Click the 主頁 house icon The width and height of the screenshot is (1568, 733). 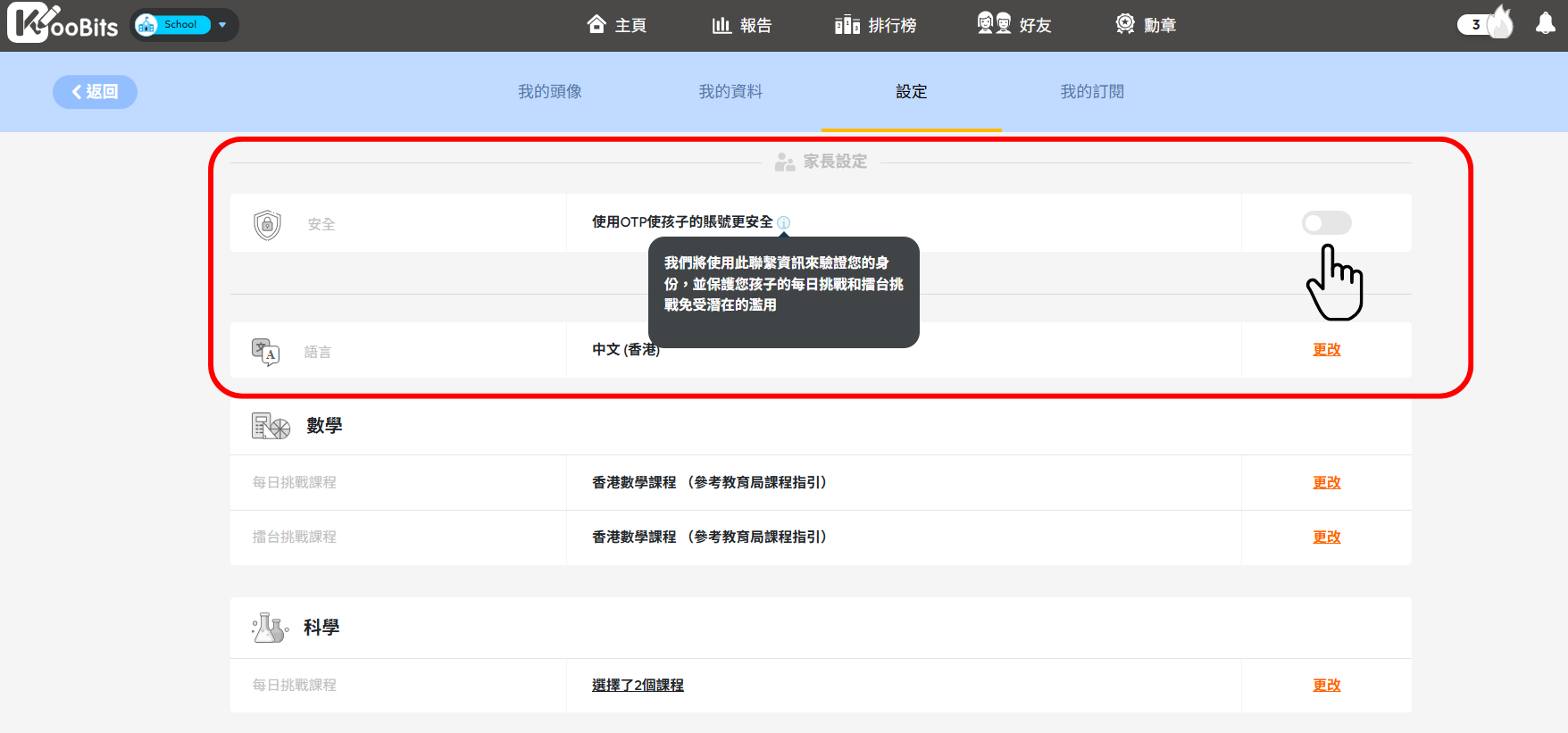point(596,24)
